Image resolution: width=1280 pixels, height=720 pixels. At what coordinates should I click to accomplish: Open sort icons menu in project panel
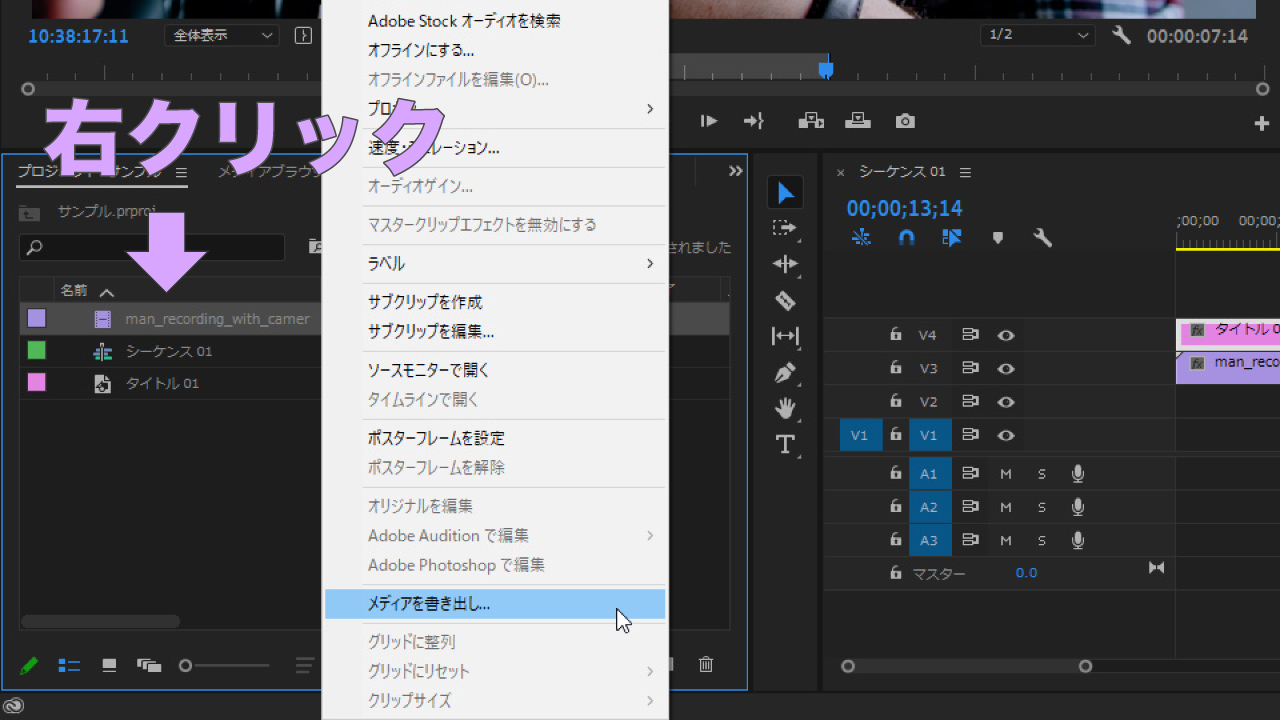click(x=304, y=665)
